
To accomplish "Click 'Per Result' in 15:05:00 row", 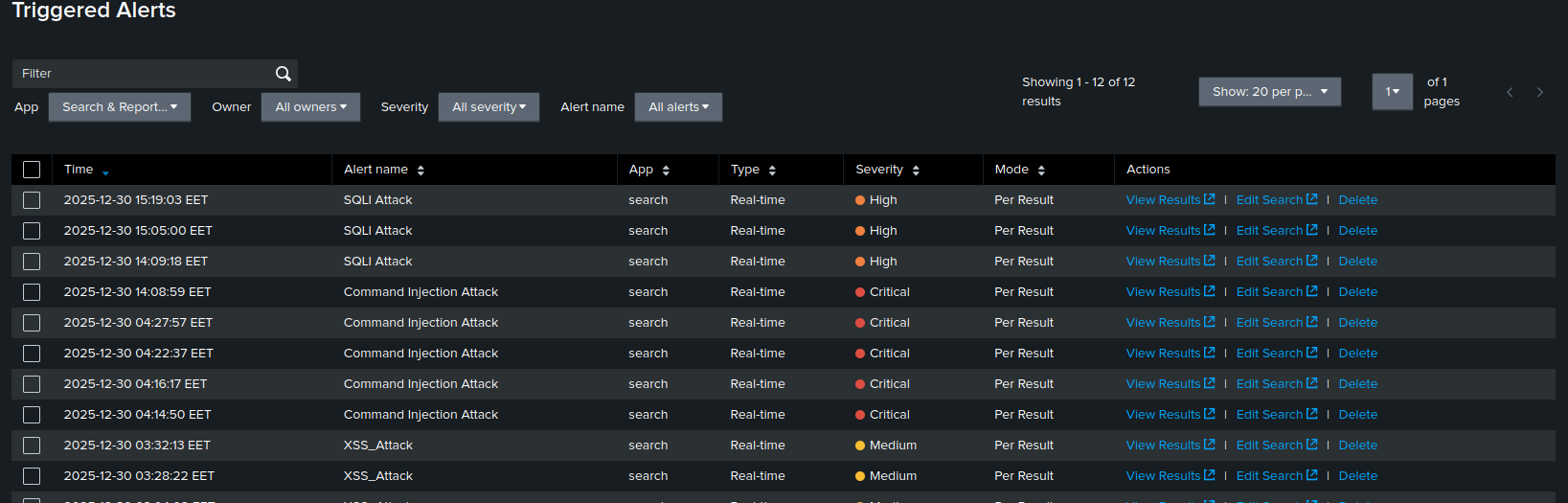I will tap(1023, 231).
